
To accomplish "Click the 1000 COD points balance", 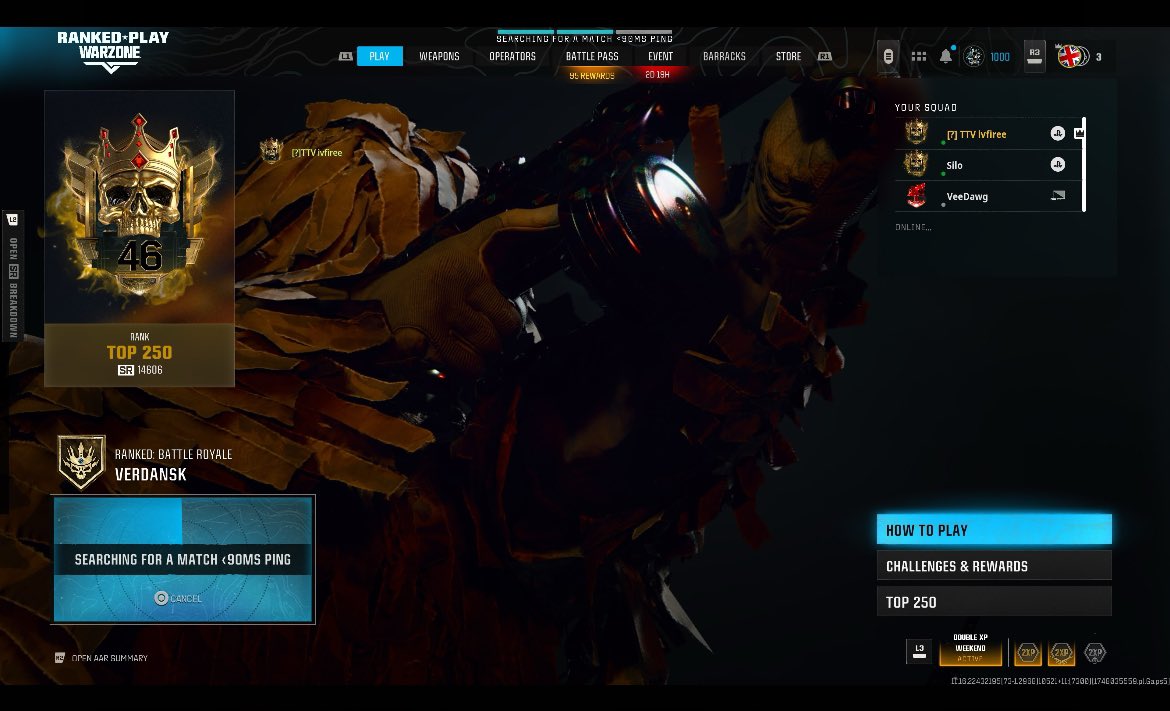I will [1000, 57].
